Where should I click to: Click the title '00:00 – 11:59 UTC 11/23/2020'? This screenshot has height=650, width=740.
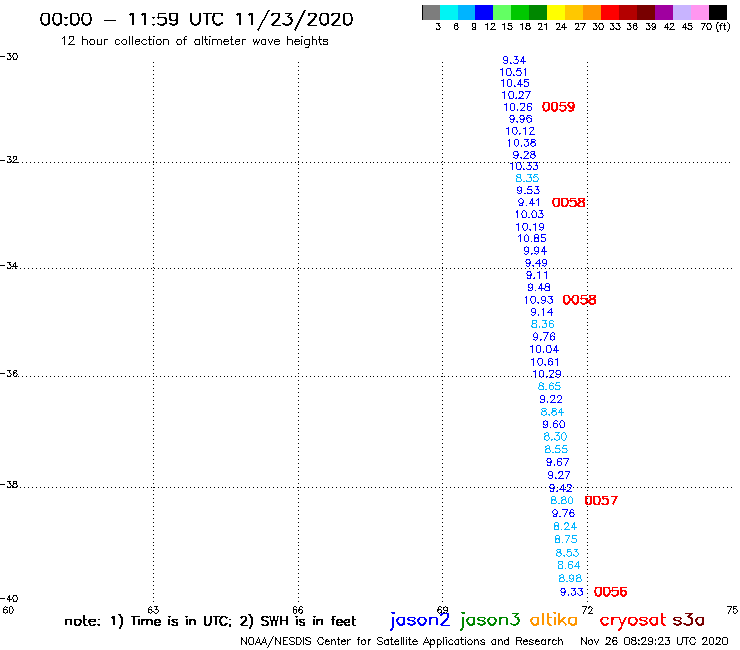[x=196, y=19]
